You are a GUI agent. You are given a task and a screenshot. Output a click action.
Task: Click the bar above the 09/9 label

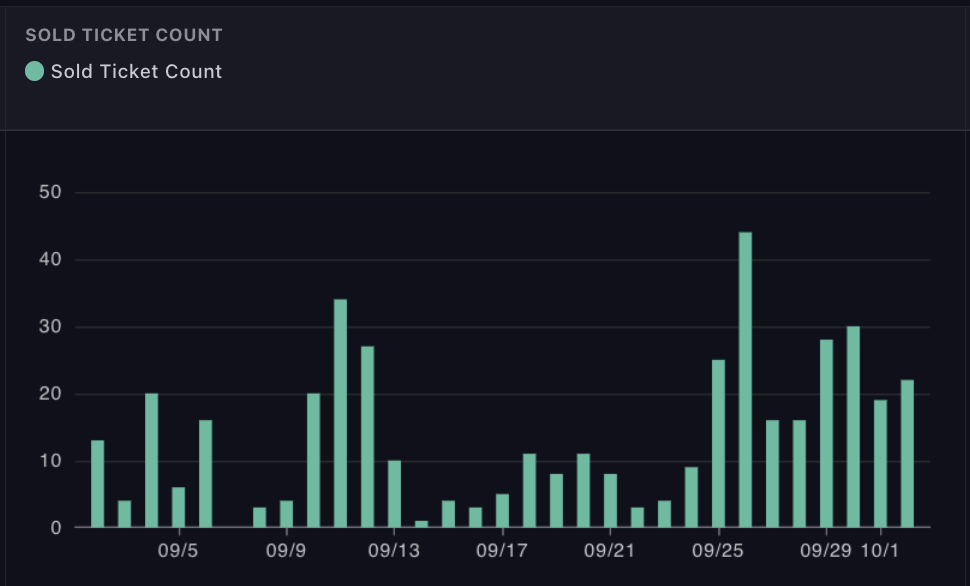pos(286,514)
